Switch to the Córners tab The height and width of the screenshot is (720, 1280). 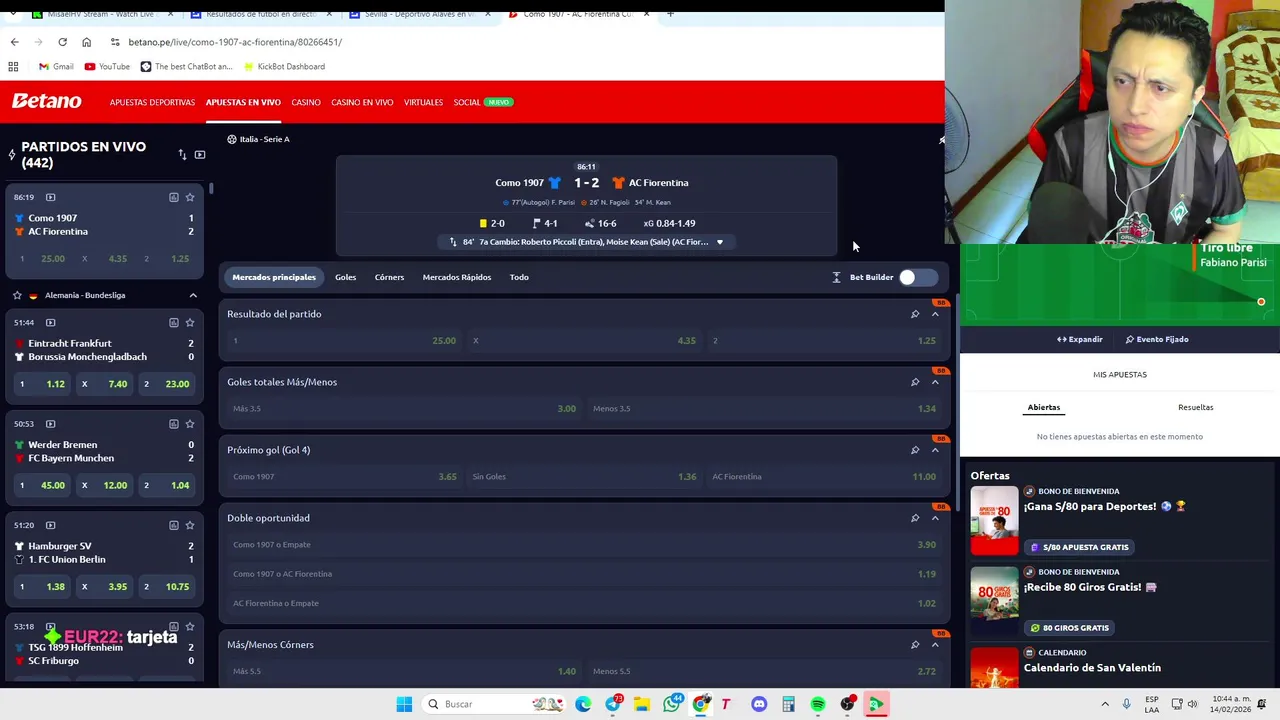389,277
